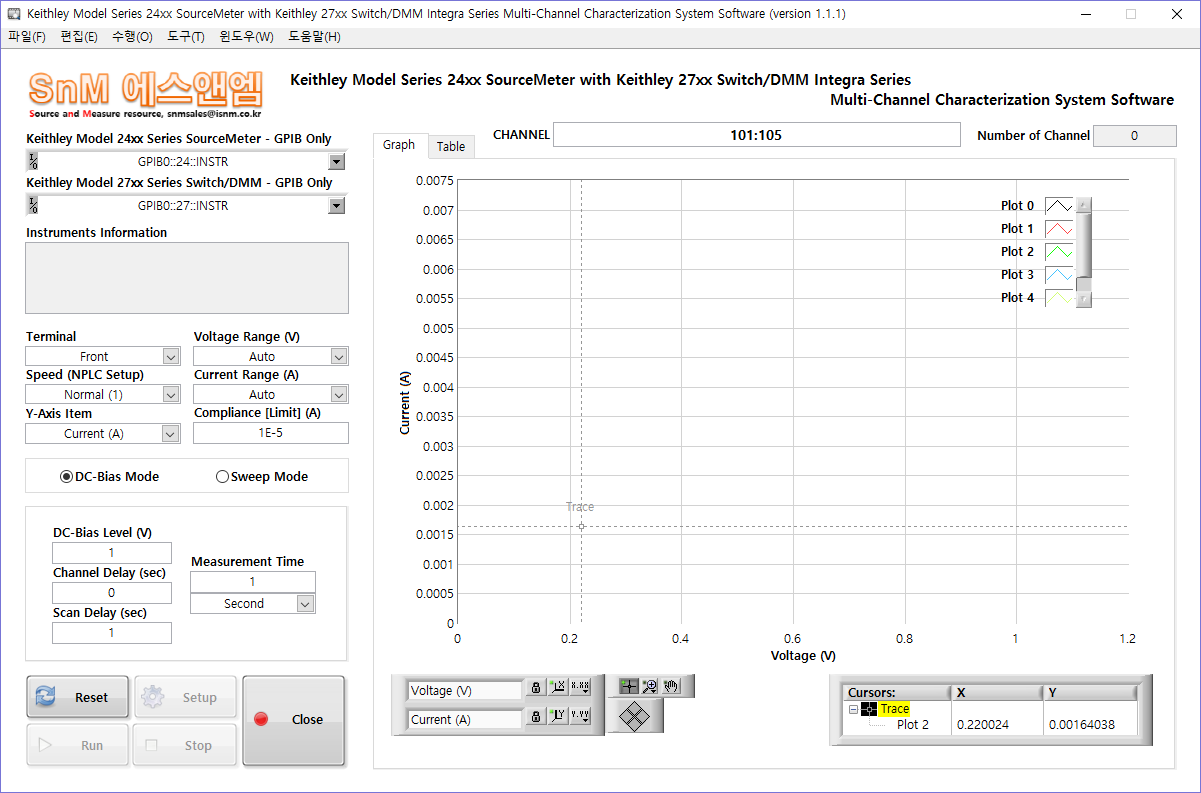1201x793 pixels.
Task: Click the Trace cursor point on the graph
Action: pyautogui.click(x=581, y=526)
